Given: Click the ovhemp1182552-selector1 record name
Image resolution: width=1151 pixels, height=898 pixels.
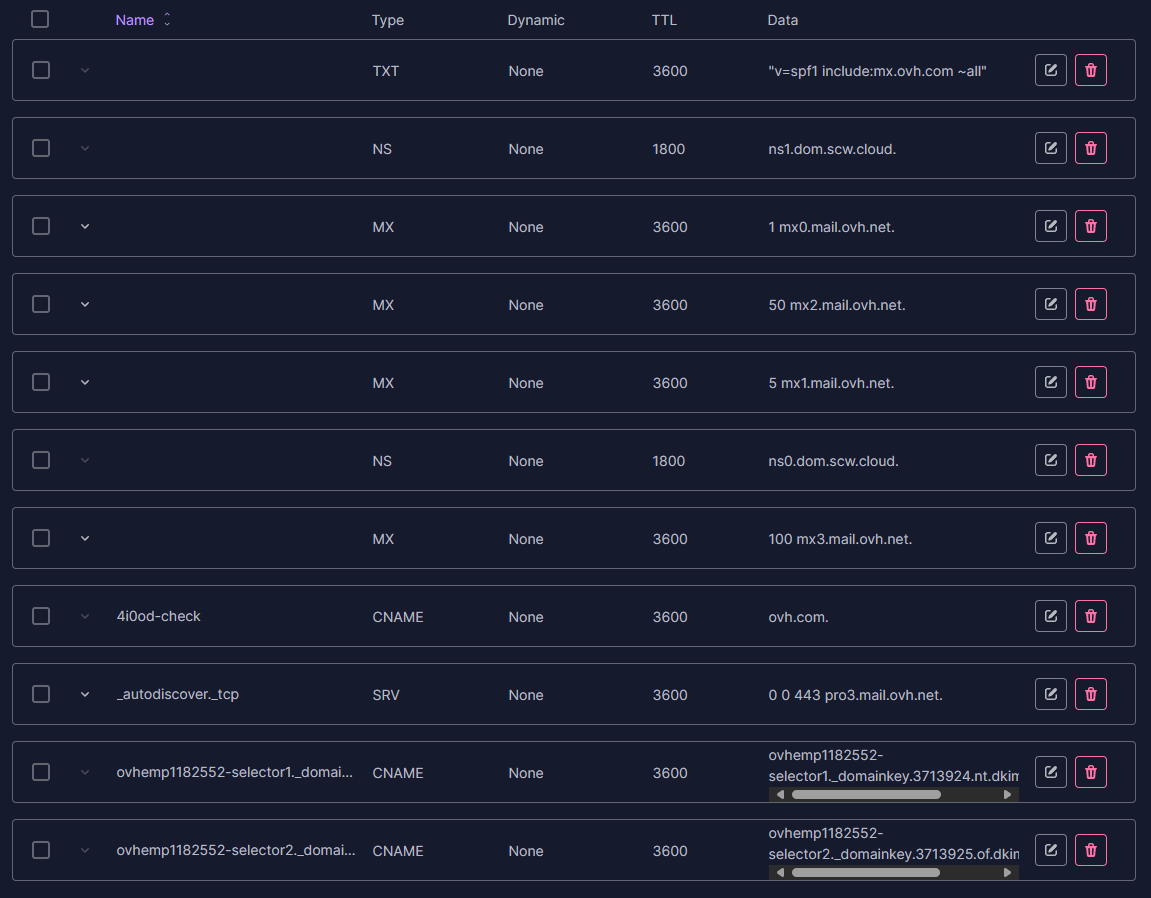Looking at the screenshot, I should click(x=234, y=772).
